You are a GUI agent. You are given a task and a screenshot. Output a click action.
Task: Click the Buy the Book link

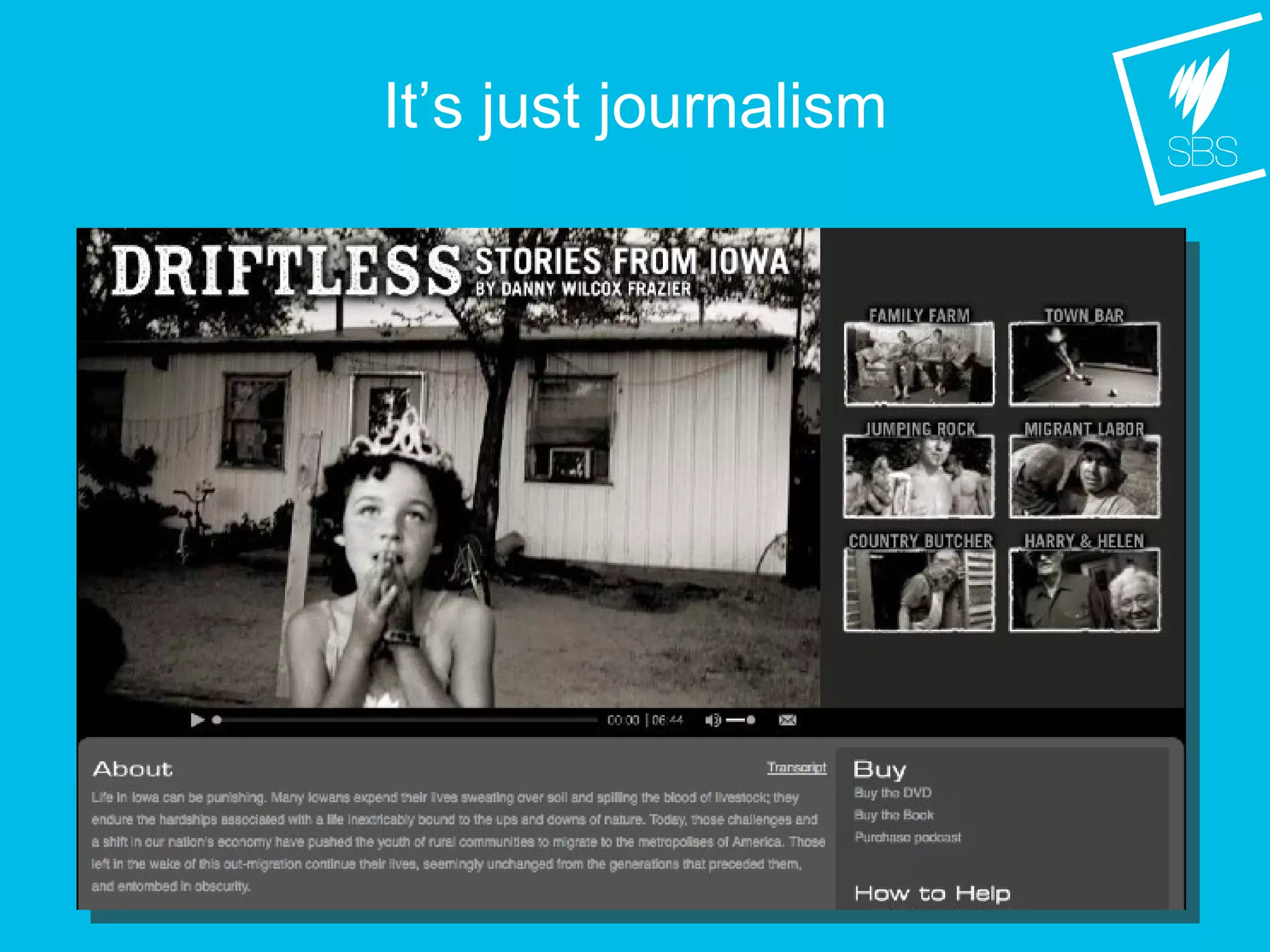tap(894, 815)
